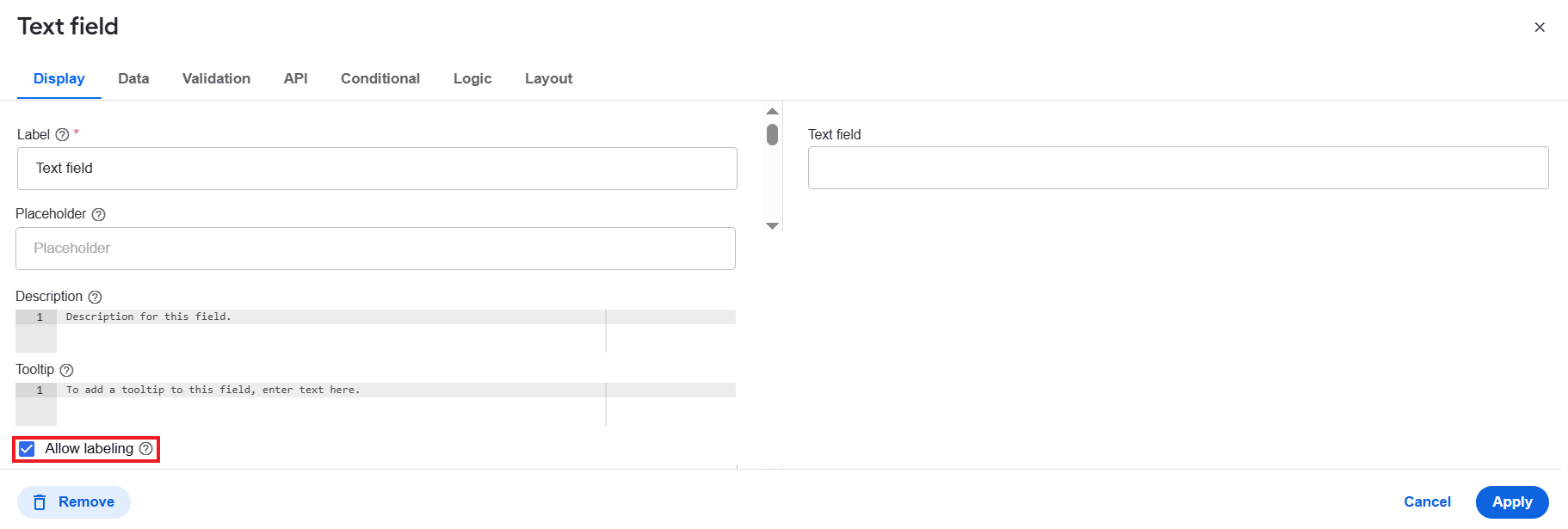
Task: Go to the Logic tab
Action: tap(472, 78)
